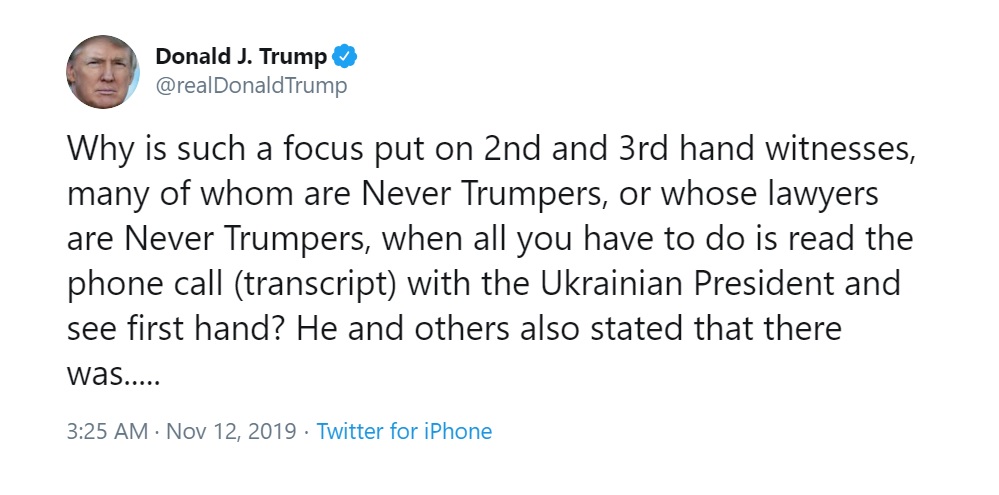The width and height of the screenshot is (999, 495).
Task: Open the Twitter for iPhone source link
Action: click(x=405, y=431)
